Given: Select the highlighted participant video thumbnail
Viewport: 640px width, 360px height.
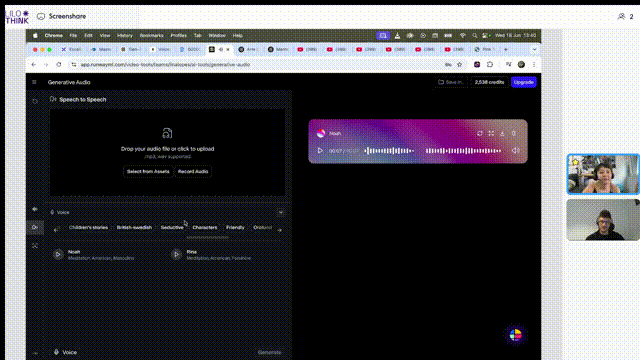Looking at the screenshot, I should [603, 174].
